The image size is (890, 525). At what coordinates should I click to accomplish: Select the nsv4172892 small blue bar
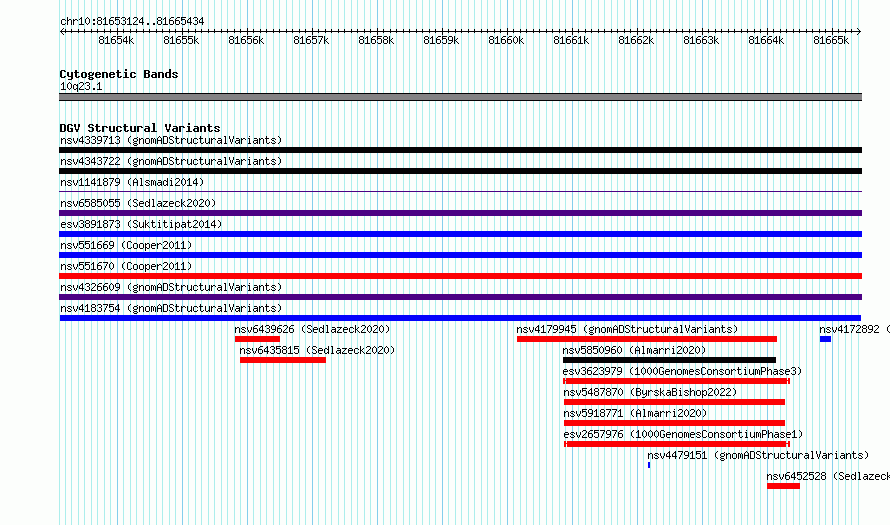[825, 339]
